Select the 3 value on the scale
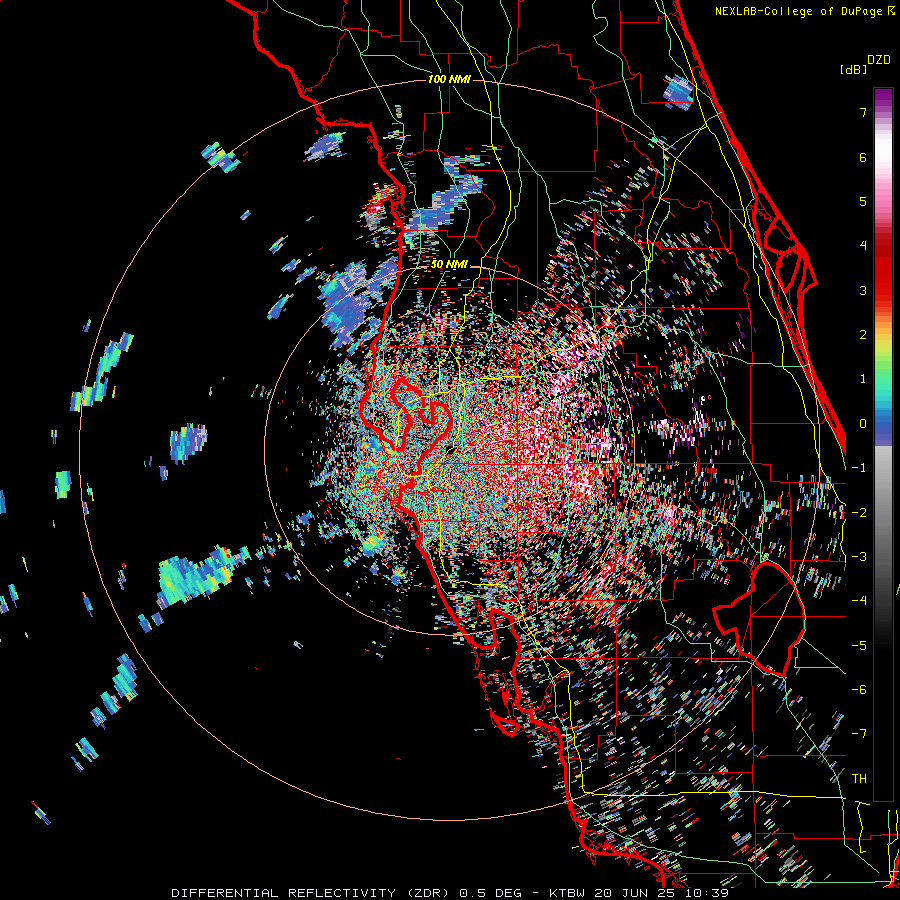Viewport: 900px width, 900px height. coord(863,290)
